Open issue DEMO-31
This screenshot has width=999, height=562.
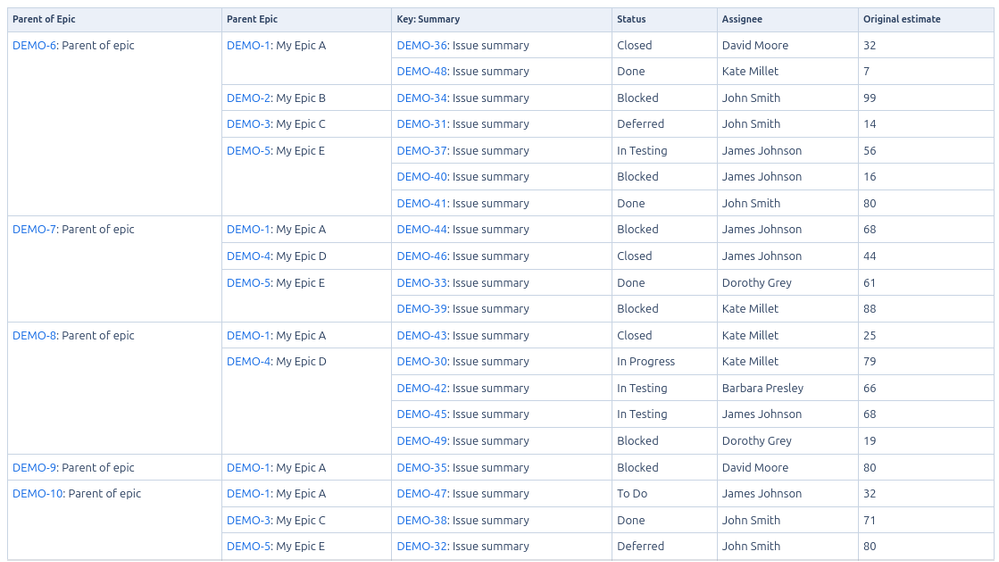422,124
